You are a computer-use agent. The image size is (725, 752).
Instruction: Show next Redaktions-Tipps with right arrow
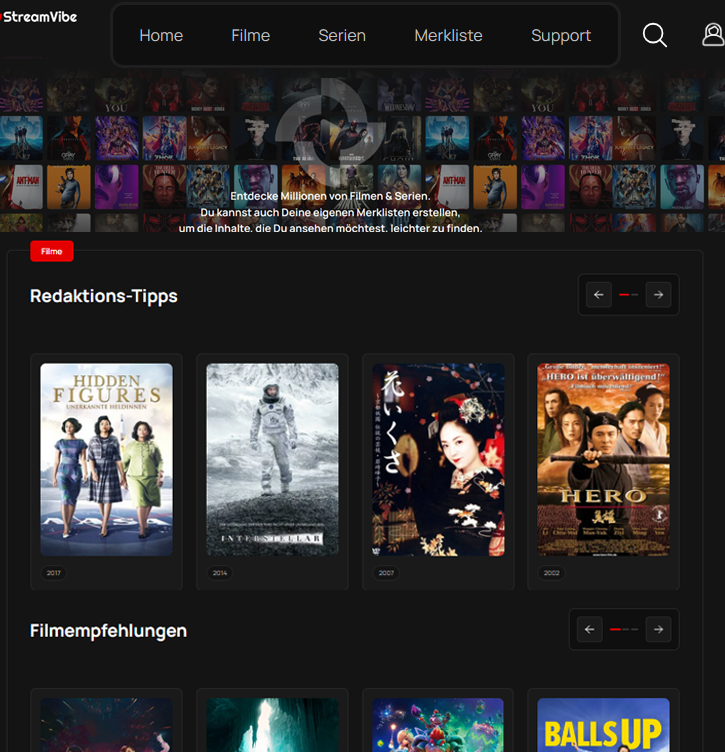coord(658,294)
